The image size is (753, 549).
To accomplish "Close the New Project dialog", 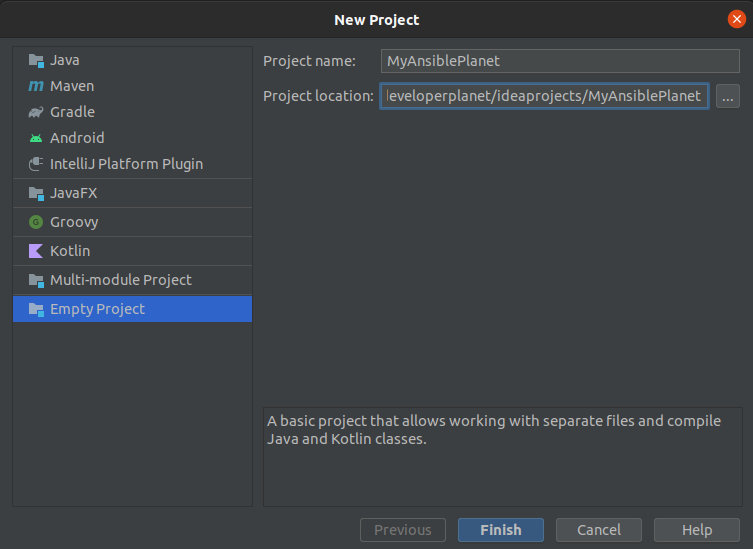I will click(737, 19).
